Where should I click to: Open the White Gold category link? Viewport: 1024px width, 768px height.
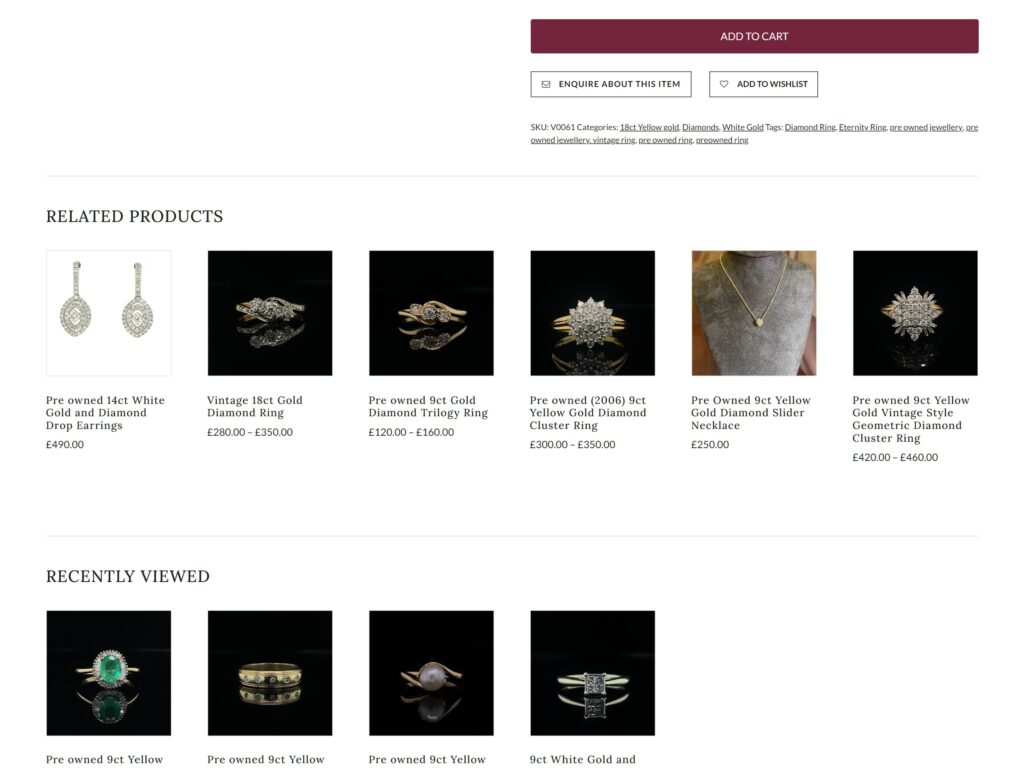[743, 127]
